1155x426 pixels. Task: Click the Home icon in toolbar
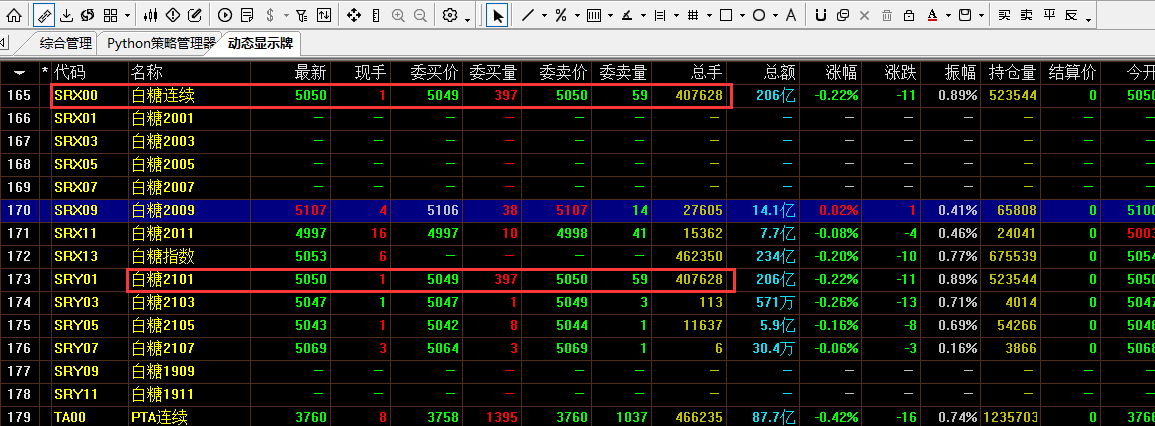coord(13,15)
